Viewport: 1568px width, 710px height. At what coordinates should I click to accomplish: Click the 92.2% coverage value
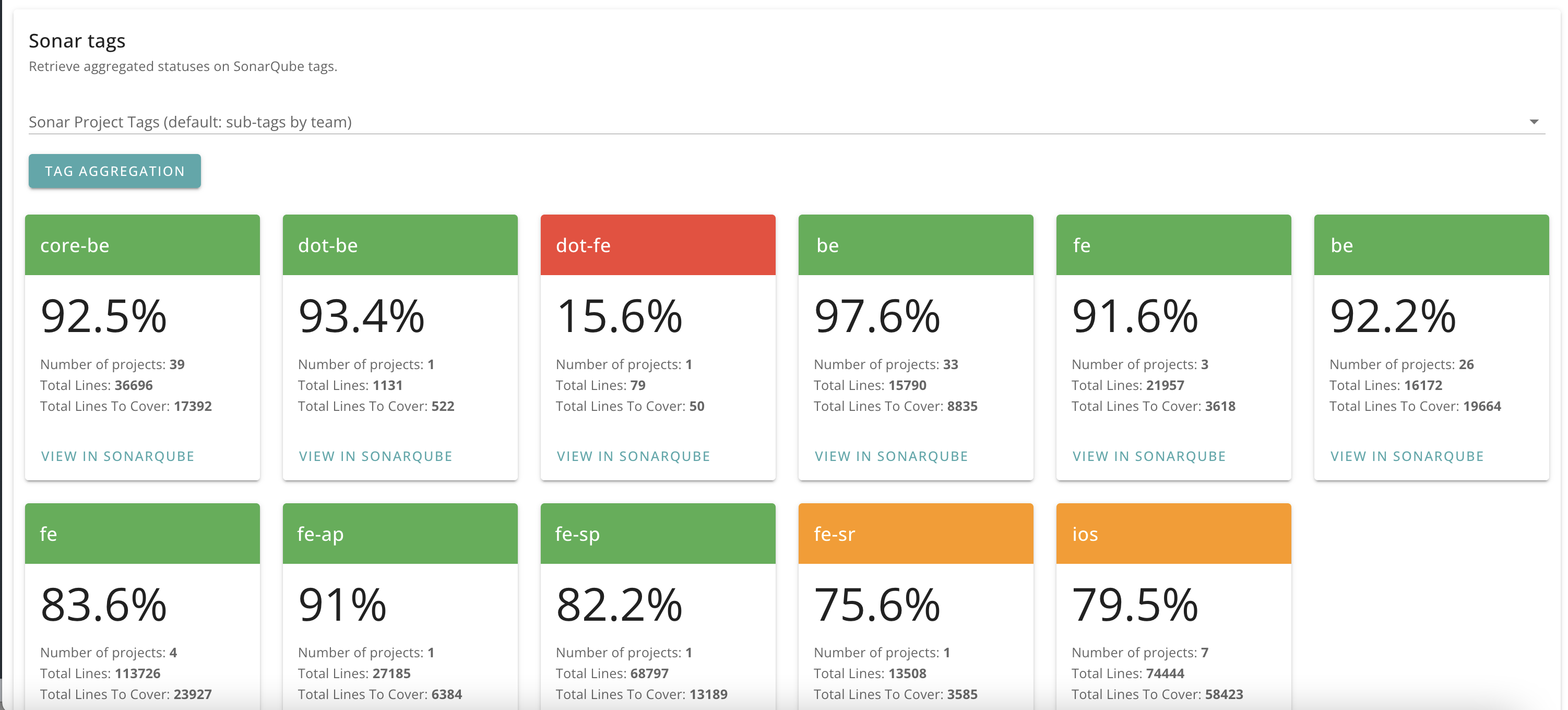pos(1393,316)
